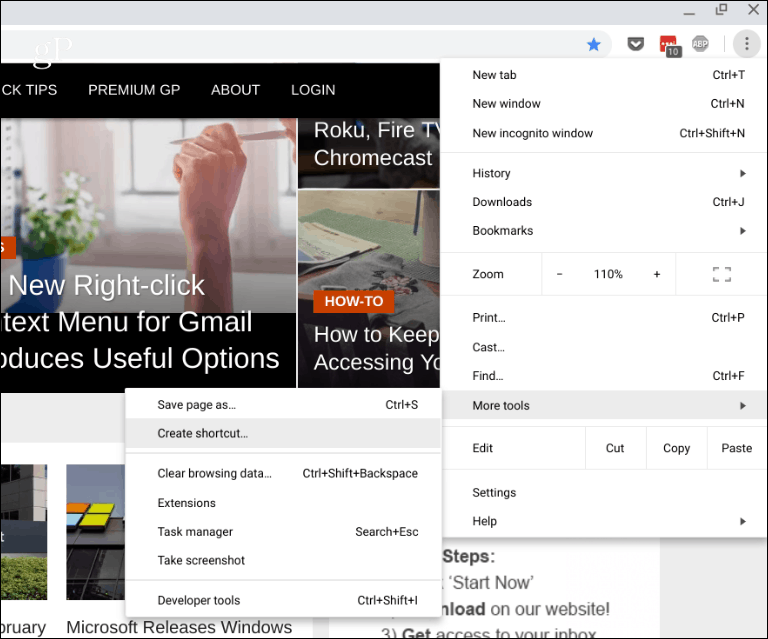768x639 pixels.
Task: Decrease zoom with the minus button
Action: (x=559, y=274)
